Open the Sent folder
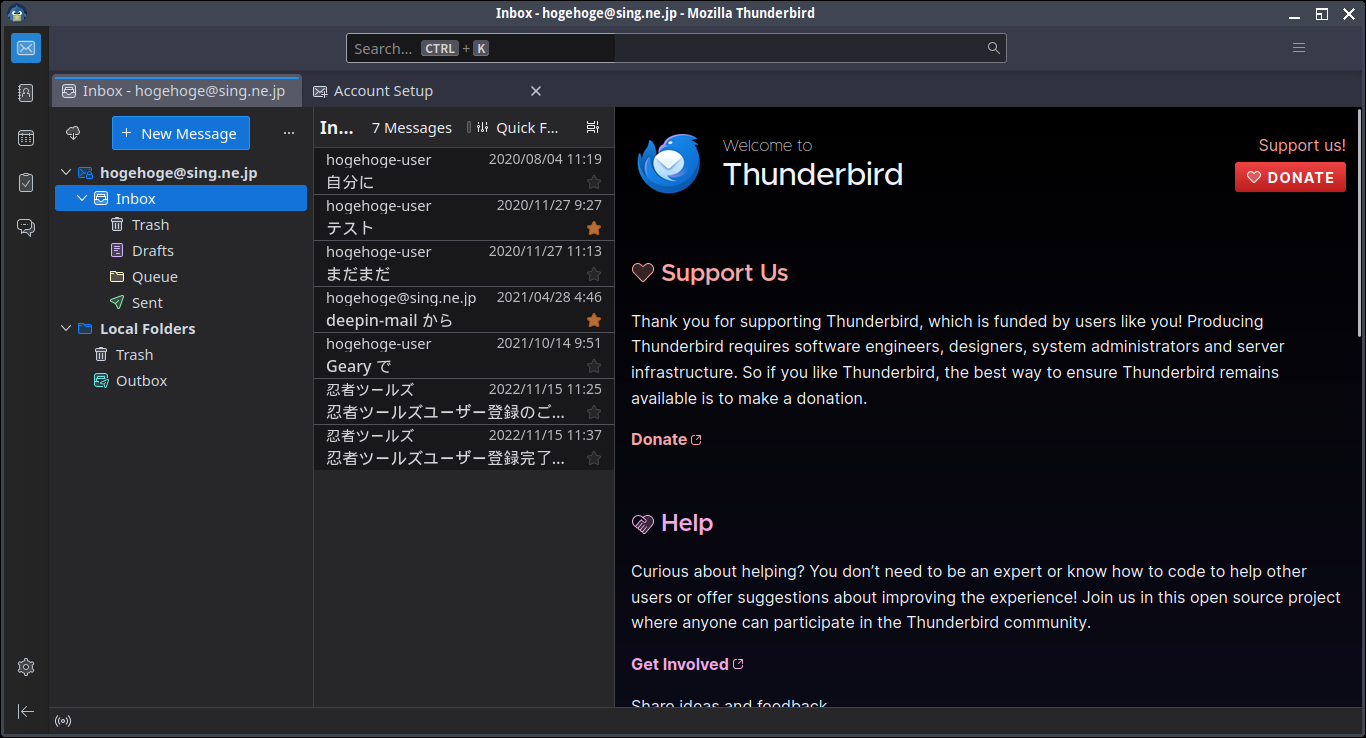 pyautogui.click(x=181, y=303)
